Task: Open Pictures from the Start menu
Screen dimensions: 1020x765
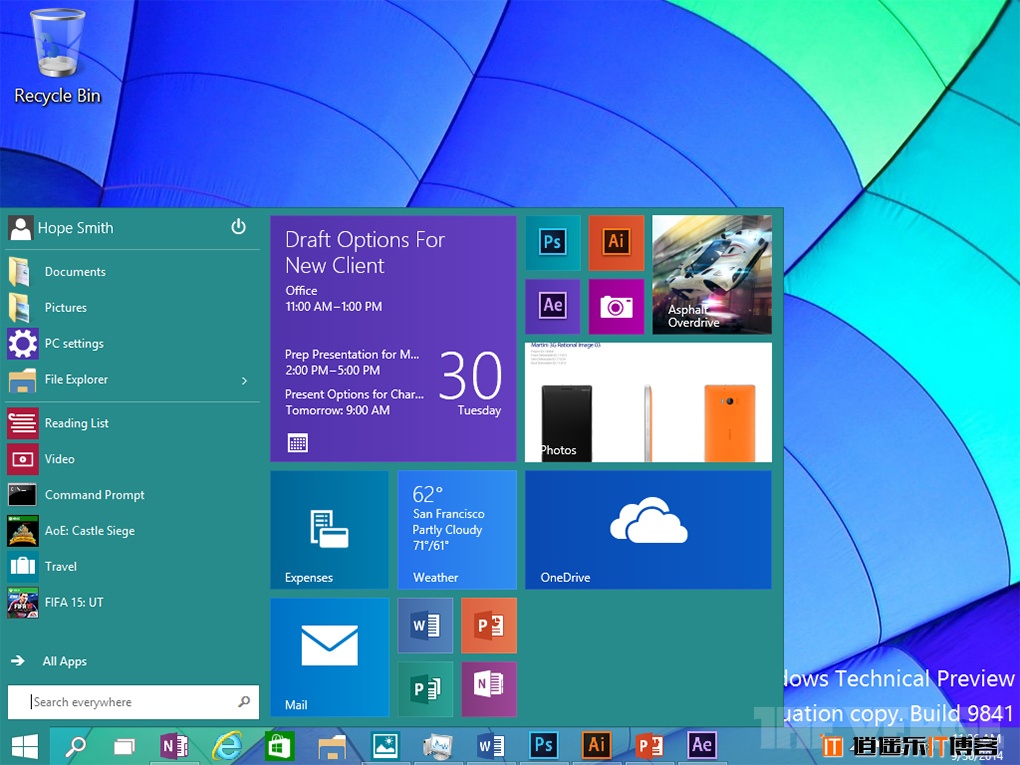Action: pyautogui.click(x=133, y=308)
